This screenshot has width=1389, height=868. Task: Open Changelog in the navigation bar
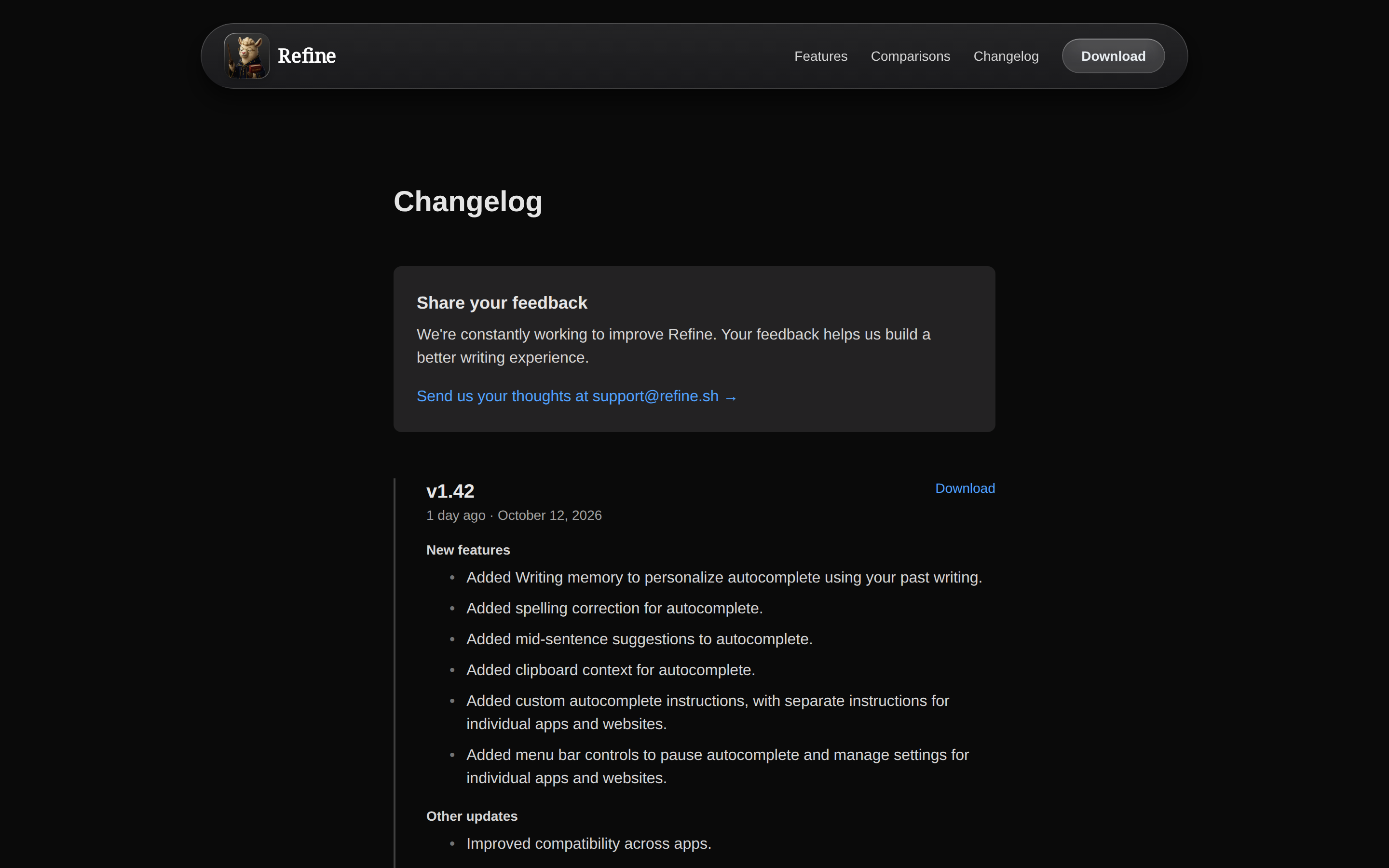point(1006,56)
